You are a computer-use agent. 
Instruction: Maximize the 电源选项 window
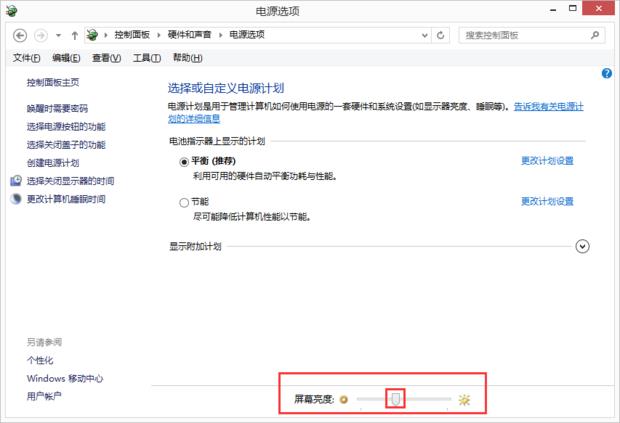coord(573,8)
